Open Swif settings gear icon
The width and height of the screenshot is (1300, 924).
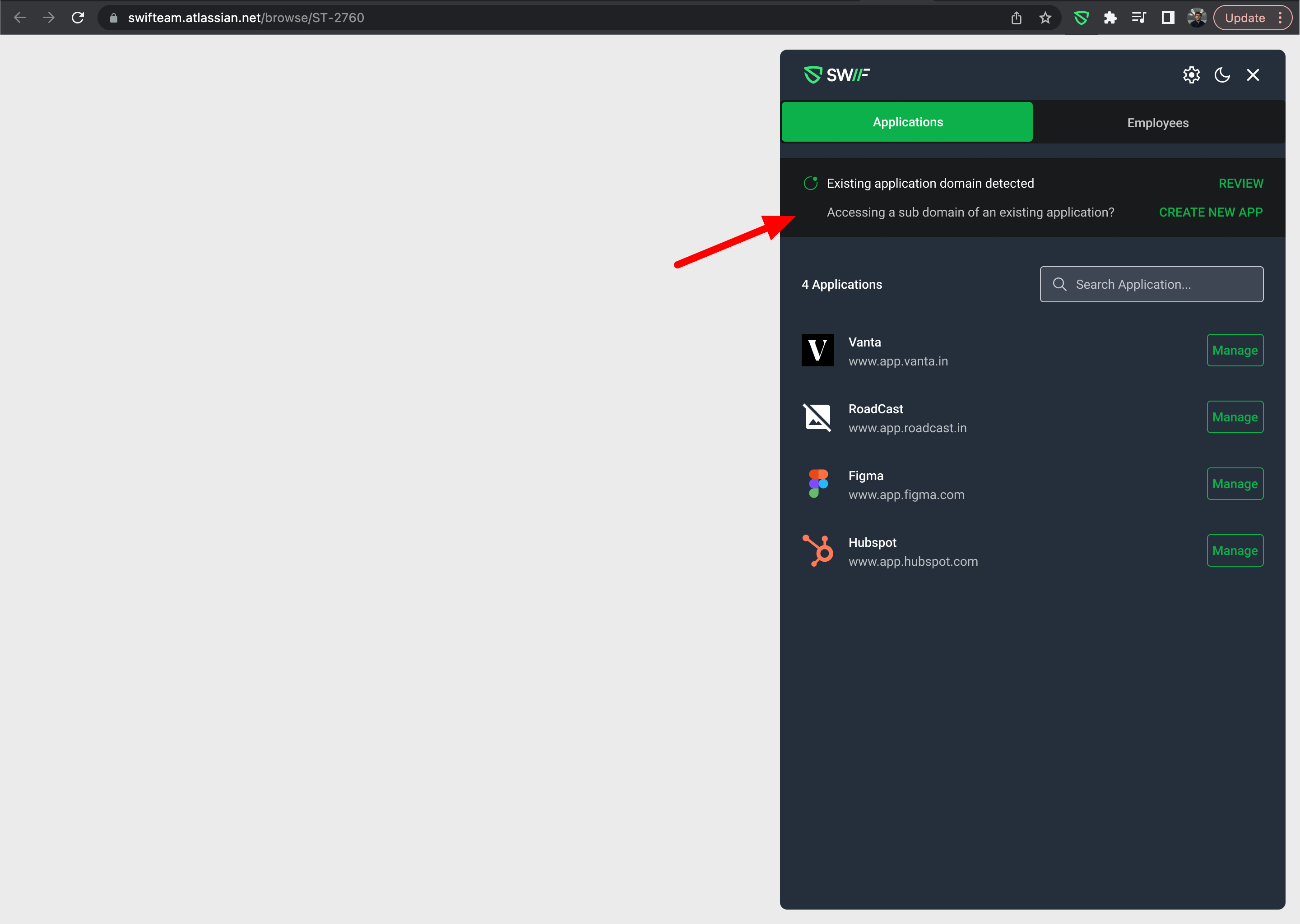[1191, 75]
